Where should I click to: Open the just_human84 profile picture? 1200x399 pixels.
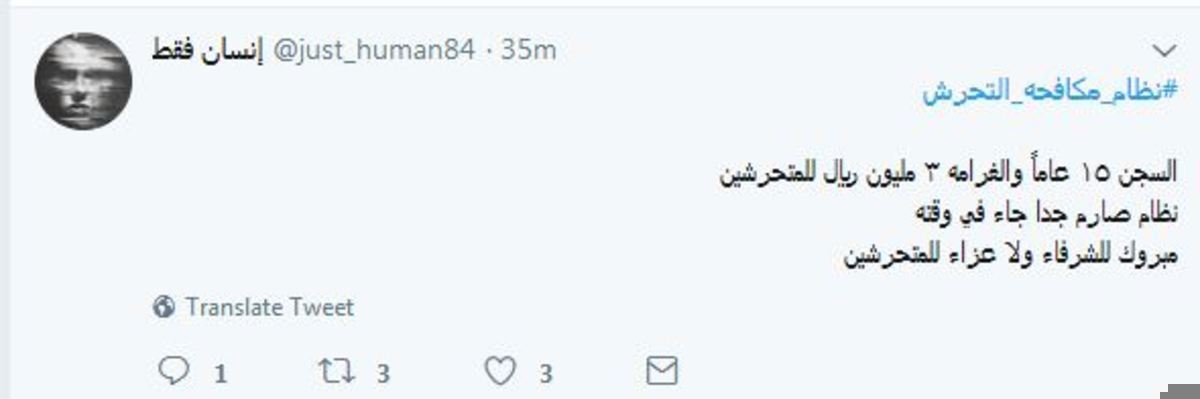(x=83, y=81)
